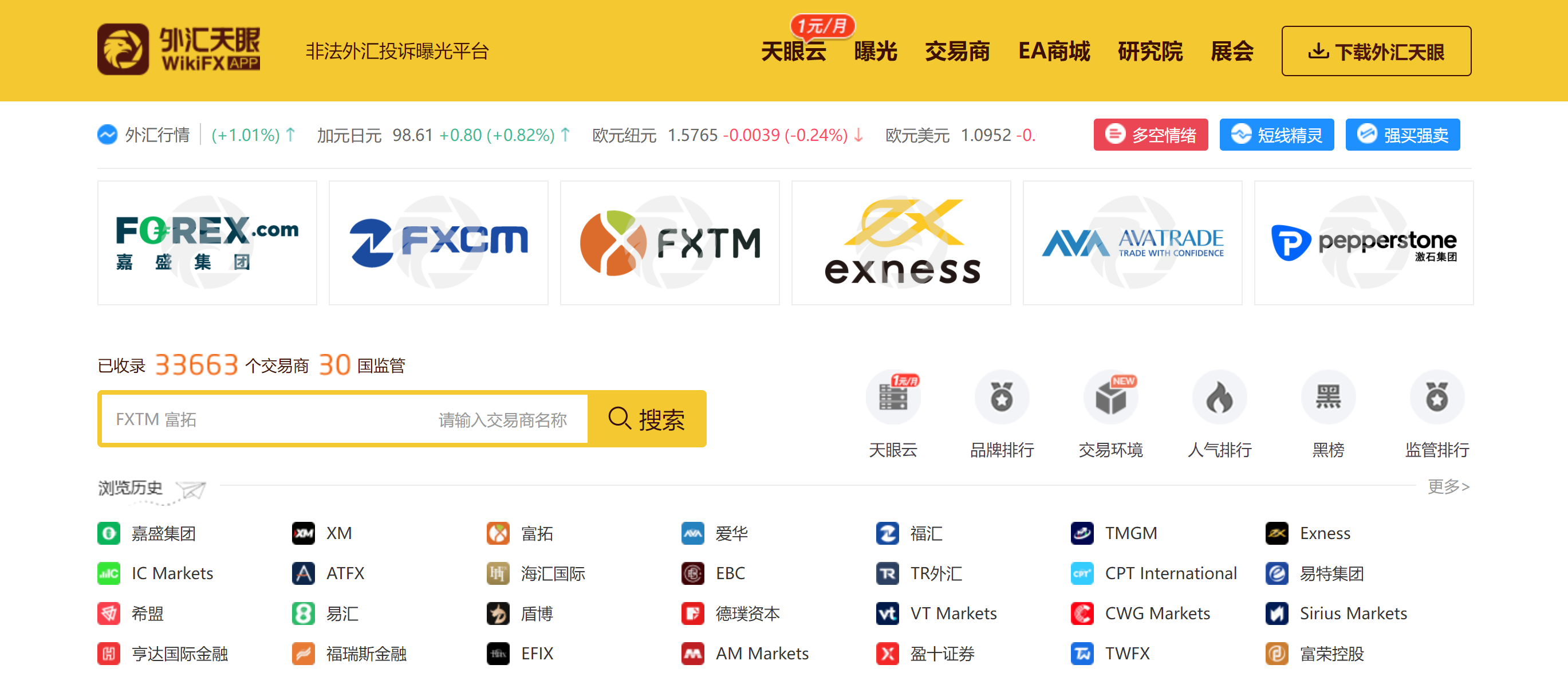Click the VT Markets broker icon
Screen dimensions: 1568x700
[888, 614]
